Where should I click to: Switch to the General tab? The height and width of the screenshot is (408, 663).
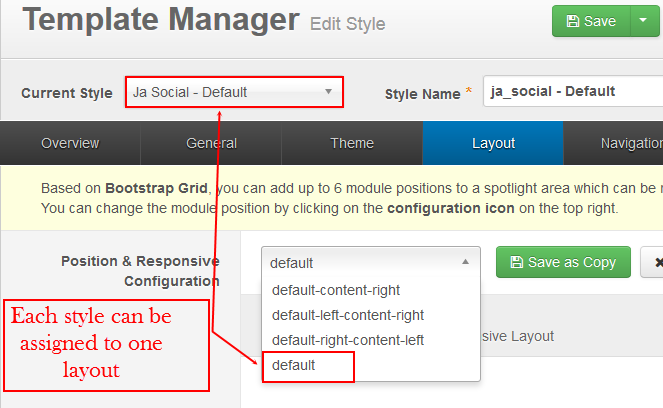(211, 143)
